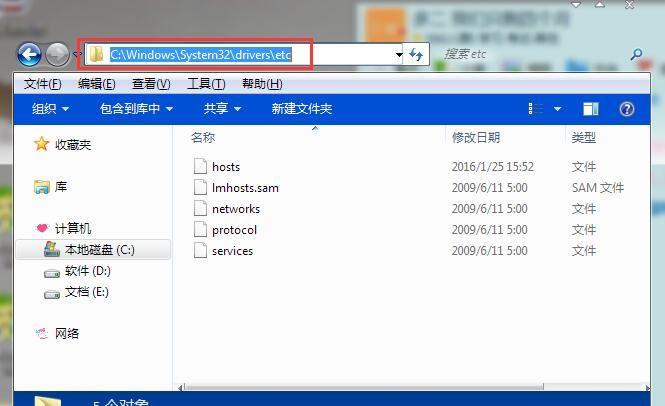Click the file name services
The width and height of the screenshot is (665, 406).
[232, 251]
